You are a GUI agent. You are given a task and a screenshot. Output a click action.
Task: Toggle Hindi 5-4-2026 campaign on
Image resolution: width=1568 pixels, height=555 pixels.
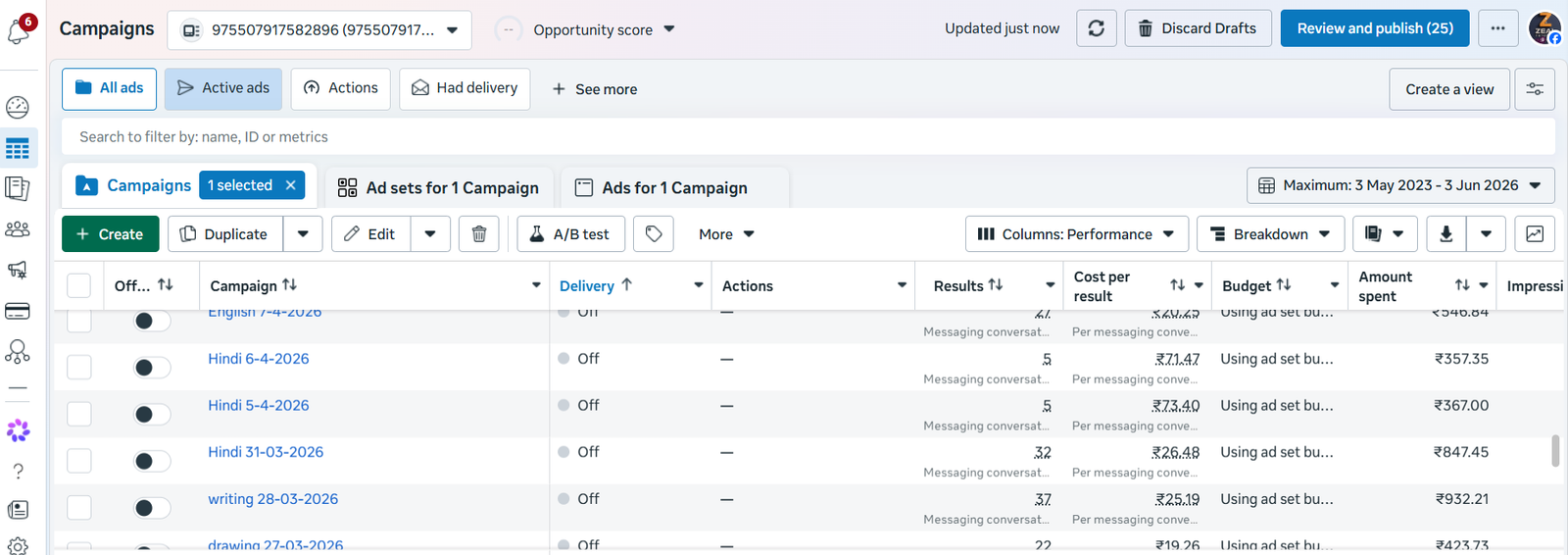pyautogui.click(x=151, y=414)
